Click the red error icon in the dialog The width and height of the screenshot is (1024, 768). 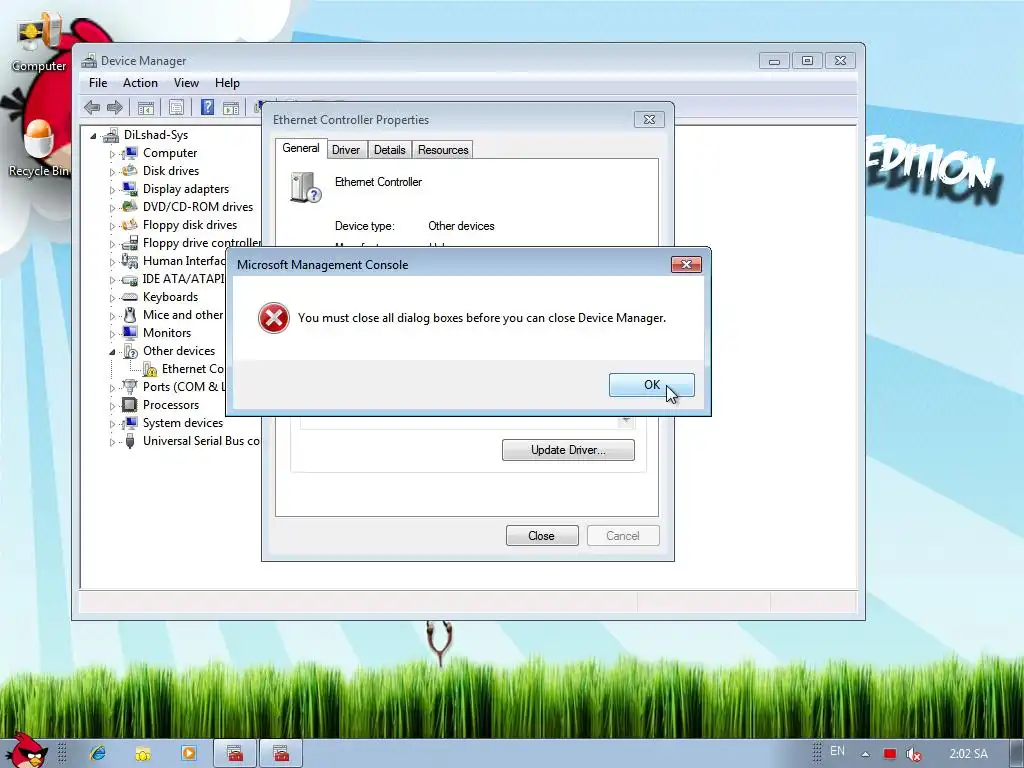tap(274, 318)
